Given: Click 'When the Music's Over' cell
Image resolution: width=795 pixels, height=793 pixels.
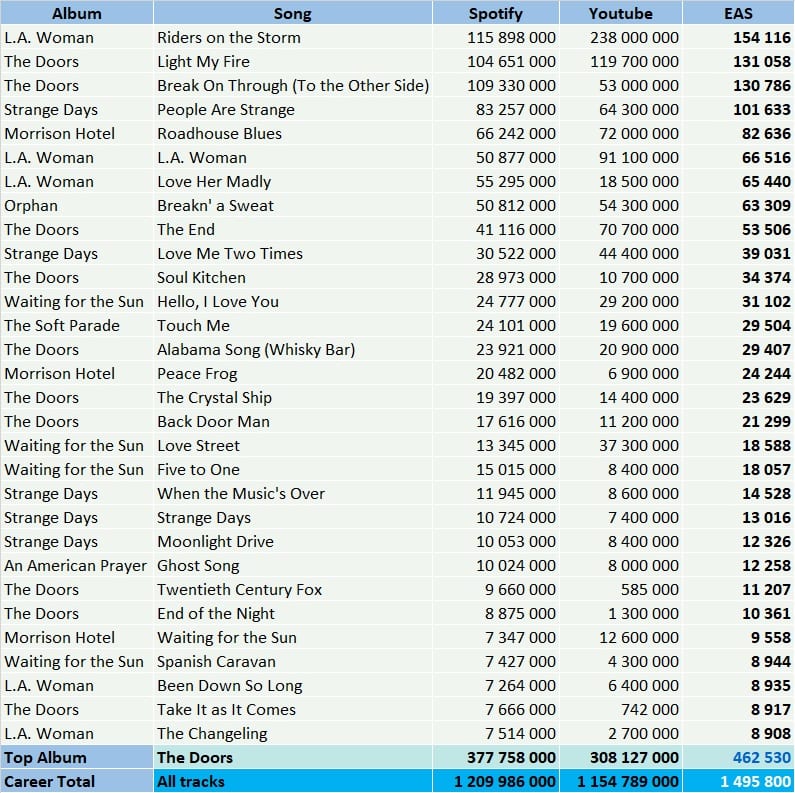Looking at the screenshot, I should (x=293, y=493).
